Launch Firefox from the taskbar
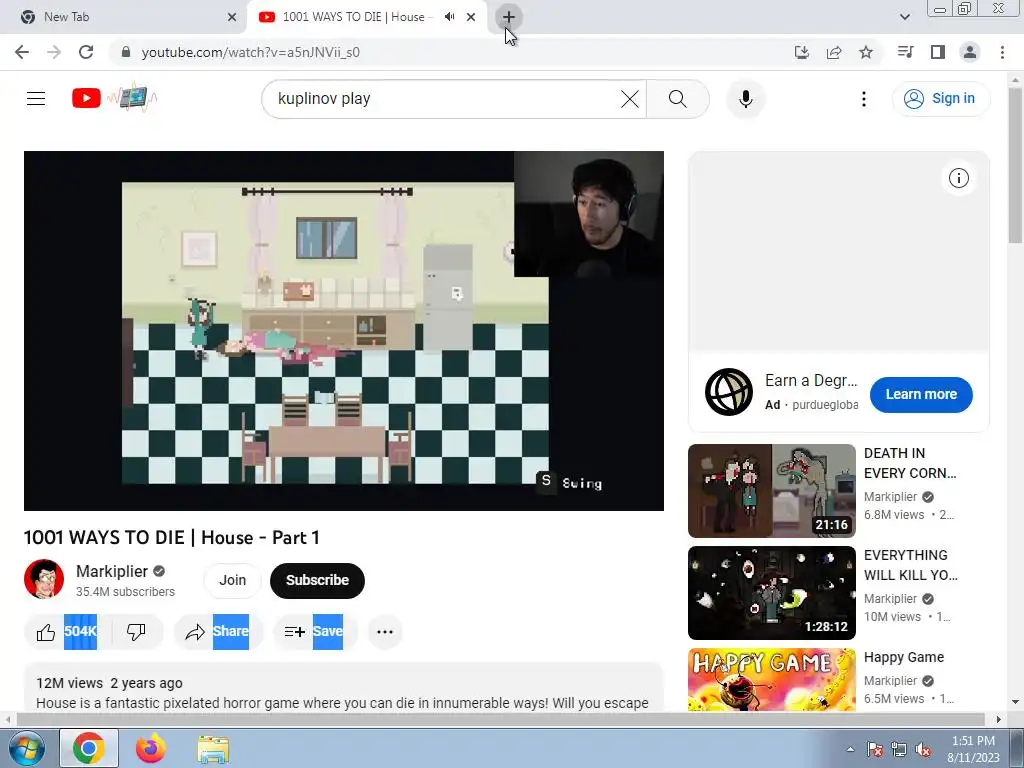 click(151, 748)
